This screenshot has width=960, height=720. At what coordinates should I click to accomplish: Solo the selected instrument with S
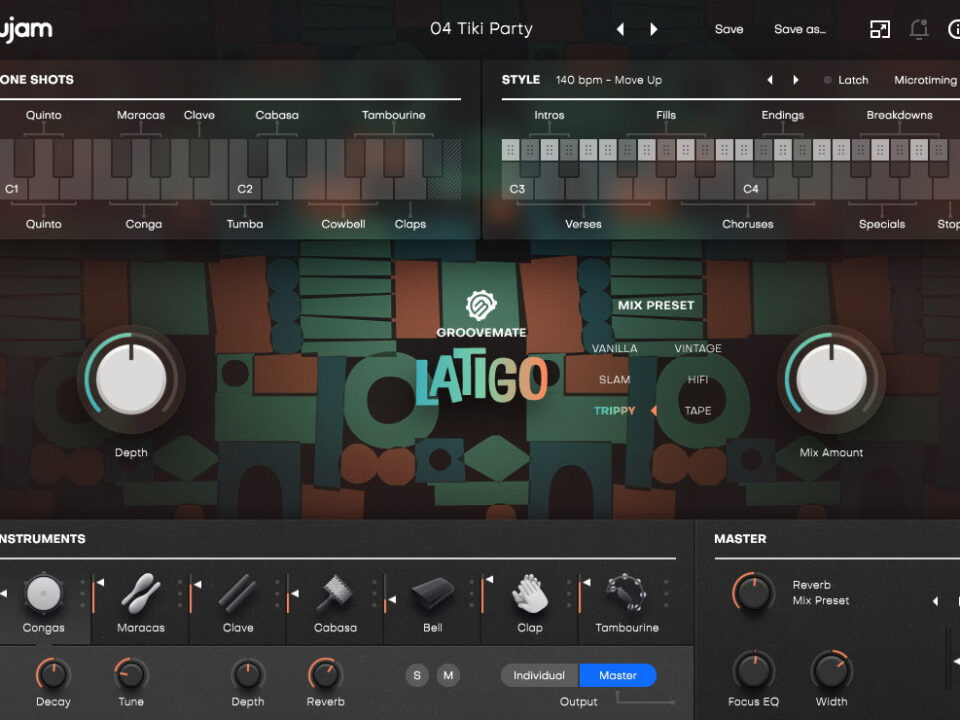(x=417, y=675)
